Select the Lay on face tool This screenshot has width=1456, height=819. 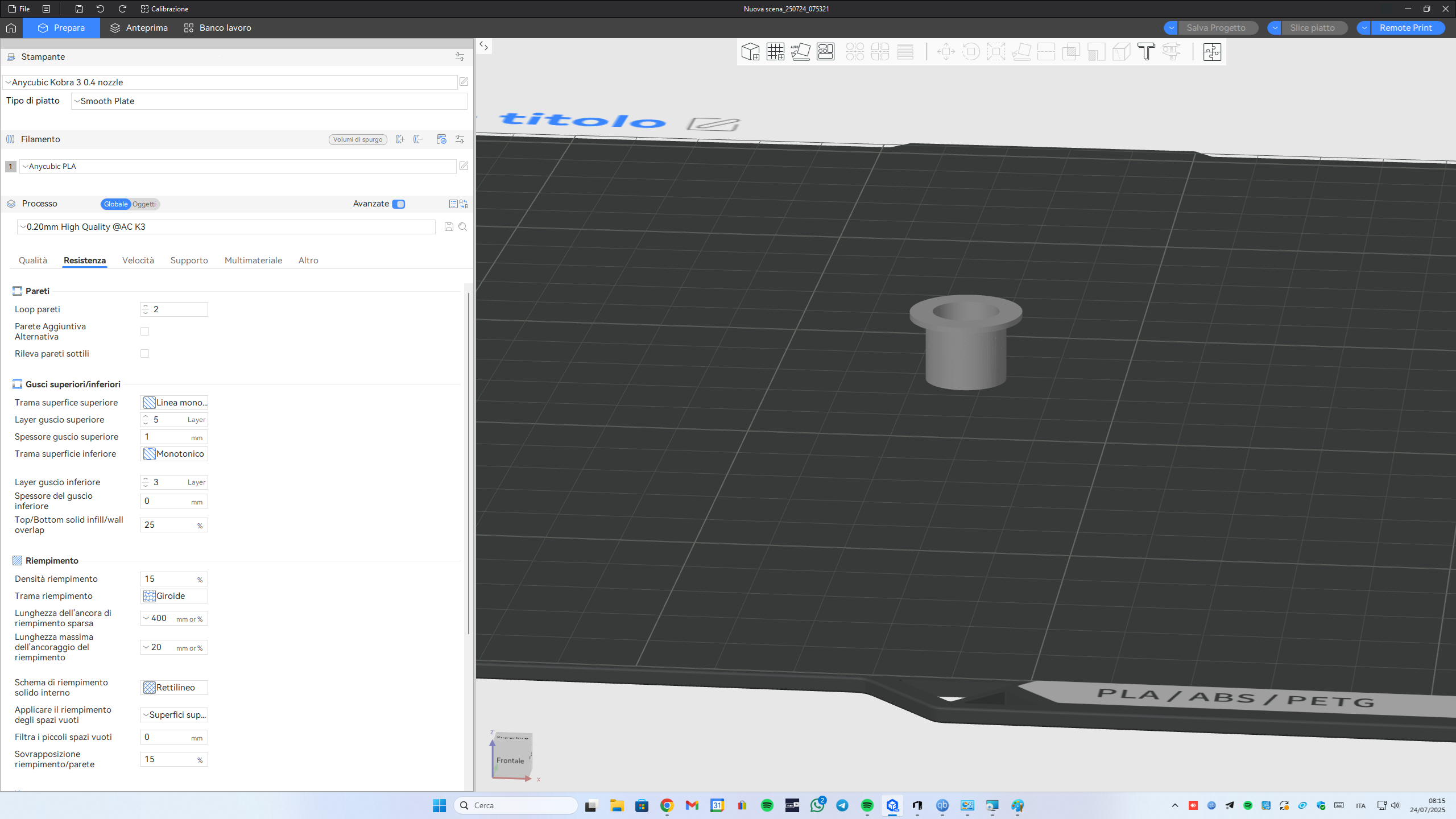click(x=1021, y=52)
